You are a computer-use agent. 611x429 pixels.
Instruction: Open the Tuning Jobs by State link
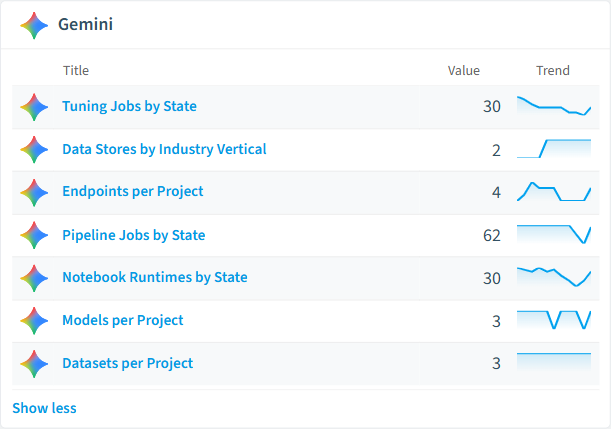pyautogui.click(x=129, y=106)
